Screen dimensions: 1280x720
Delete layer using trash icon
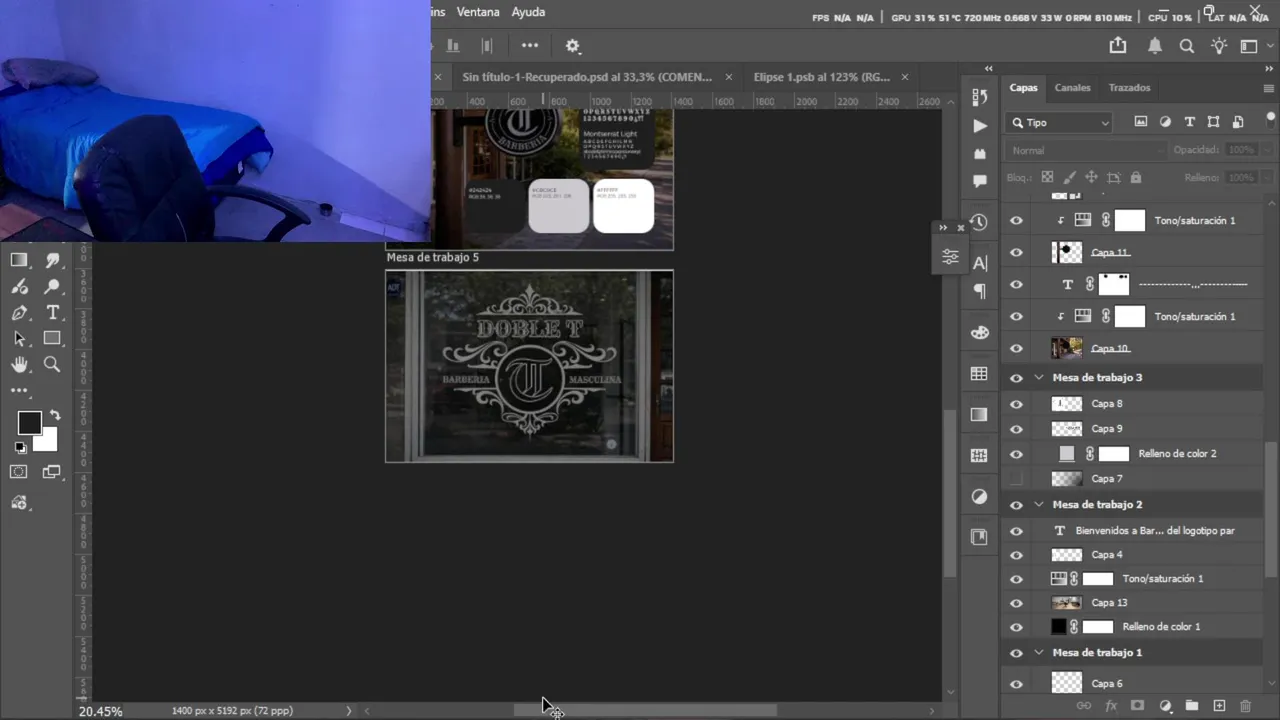point(1246,706)
